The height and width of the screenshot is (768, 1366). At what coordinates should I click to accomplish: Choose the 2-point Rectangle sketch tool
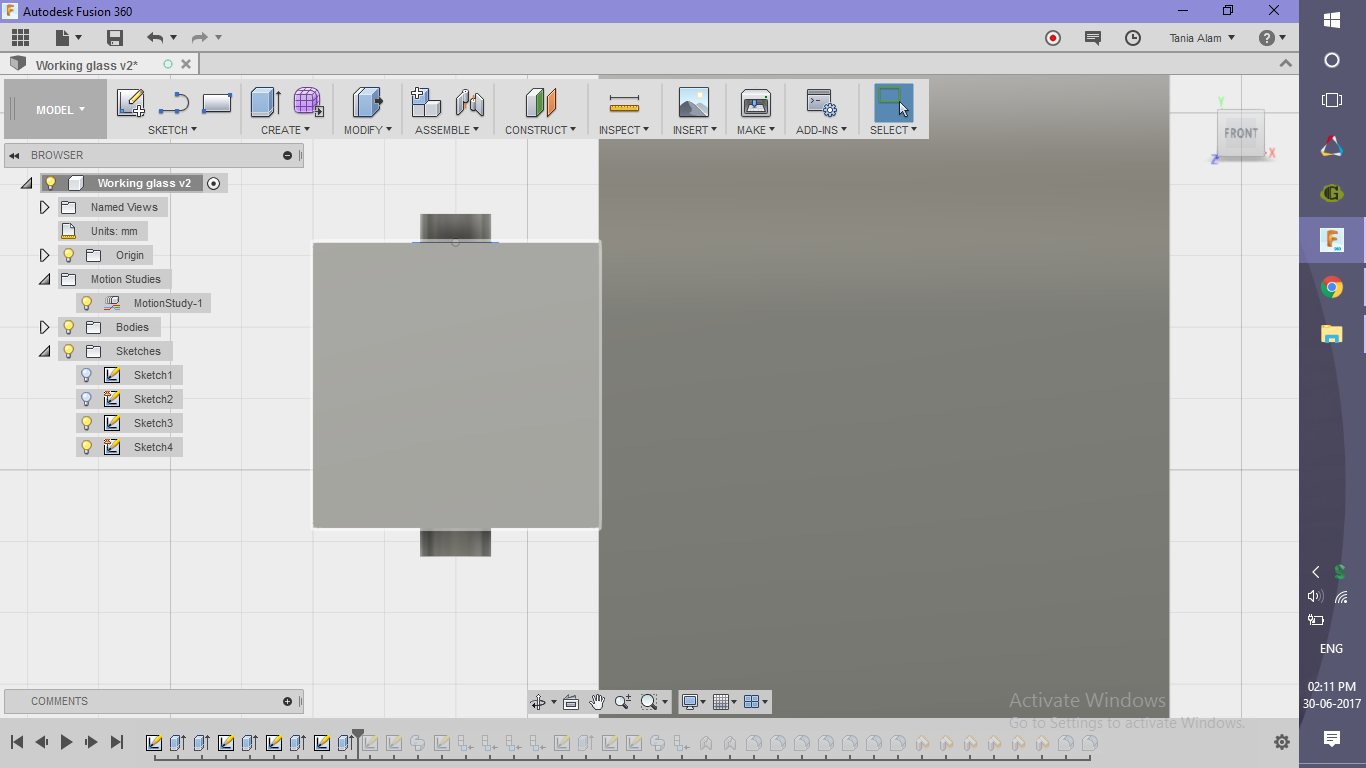coord(217,103)
